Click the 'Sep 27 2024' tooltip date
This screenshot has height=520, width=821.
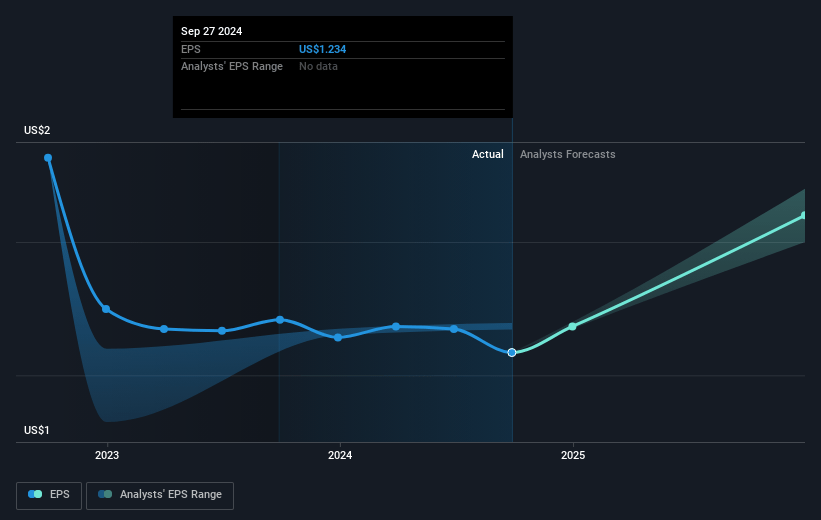212,31
